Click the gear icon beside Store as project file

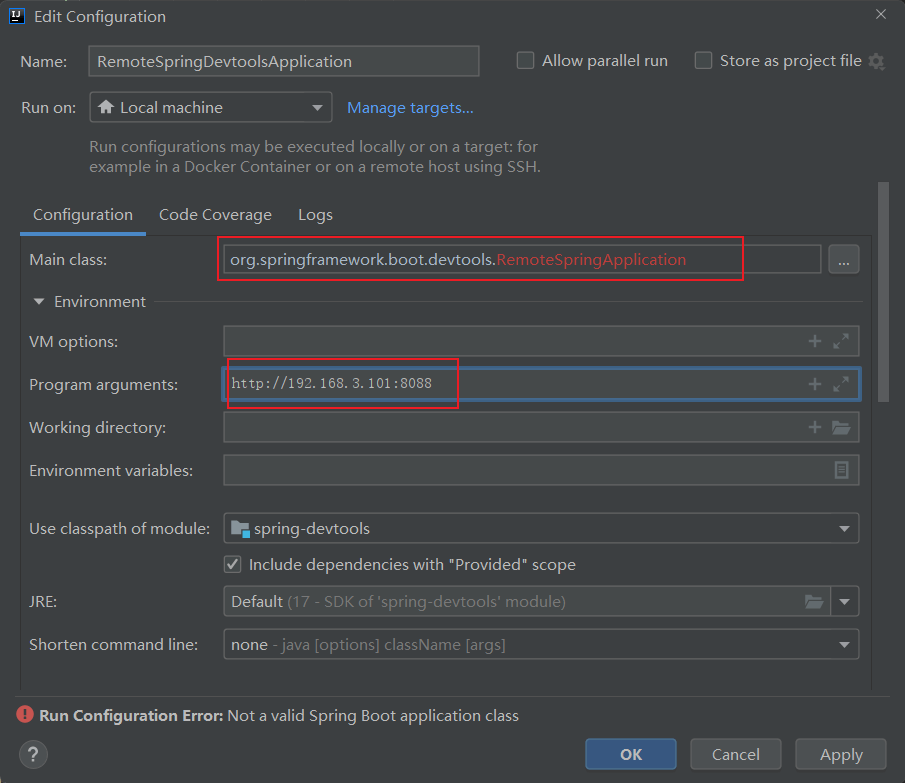pyautogui.click(x=877, y=61)
